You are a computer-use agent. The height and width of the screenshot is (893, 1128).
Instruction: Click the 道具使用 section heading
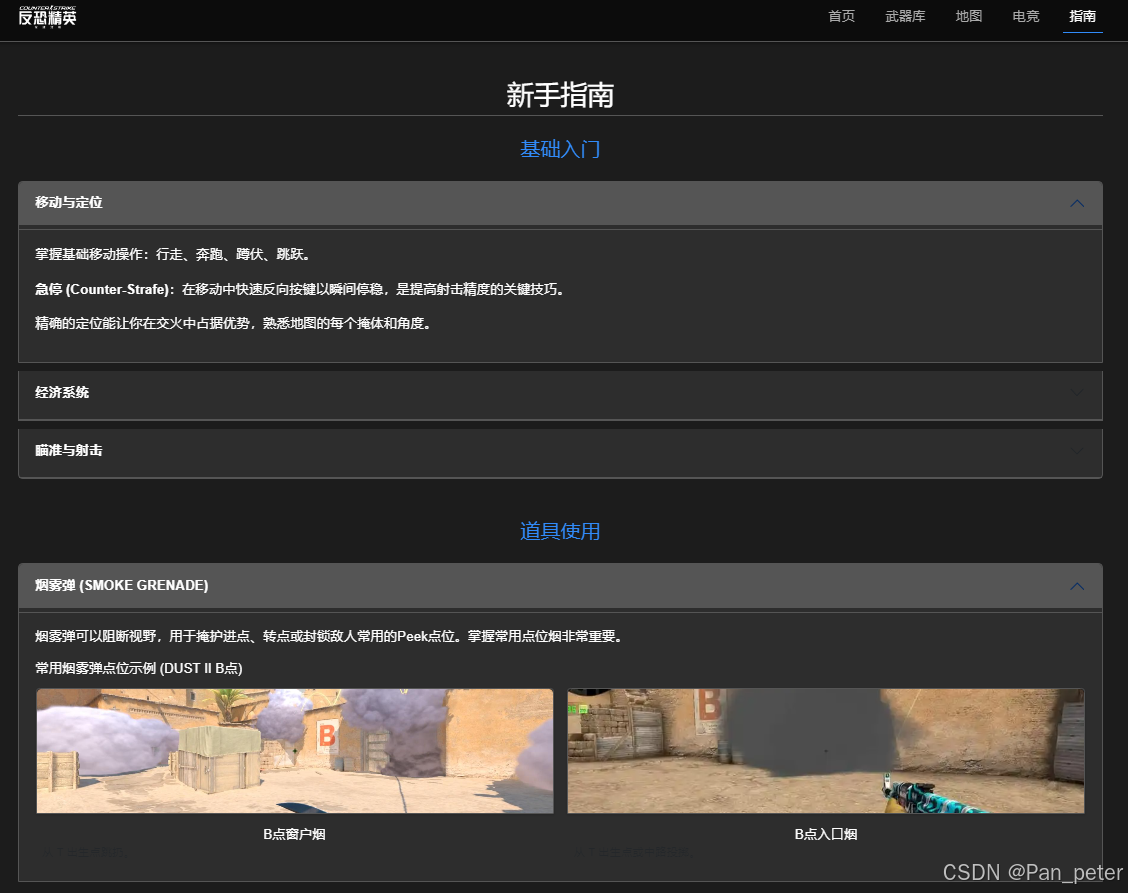click(x=560, y=531)
